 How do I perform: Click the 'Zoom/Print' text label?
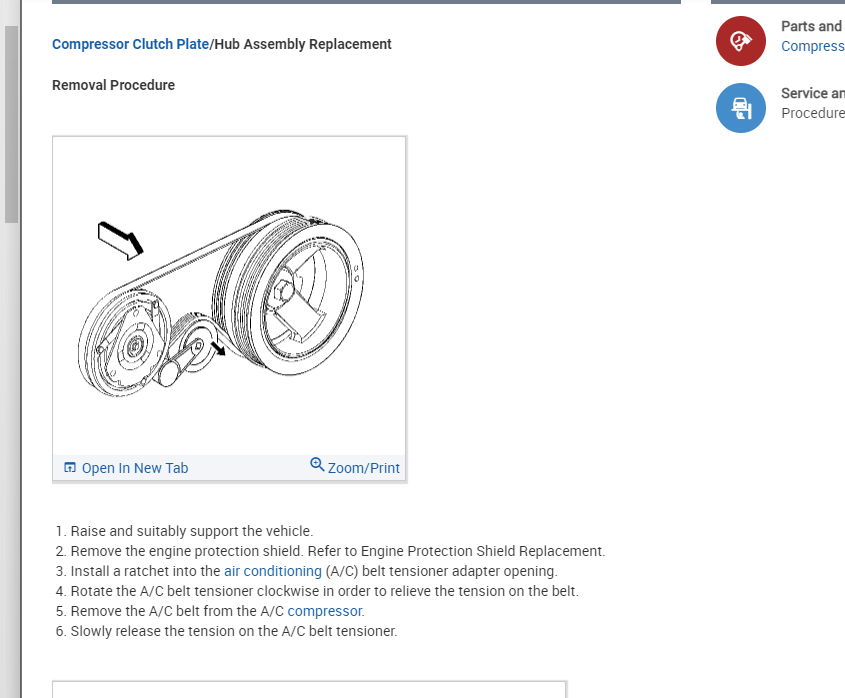(364, 468)
